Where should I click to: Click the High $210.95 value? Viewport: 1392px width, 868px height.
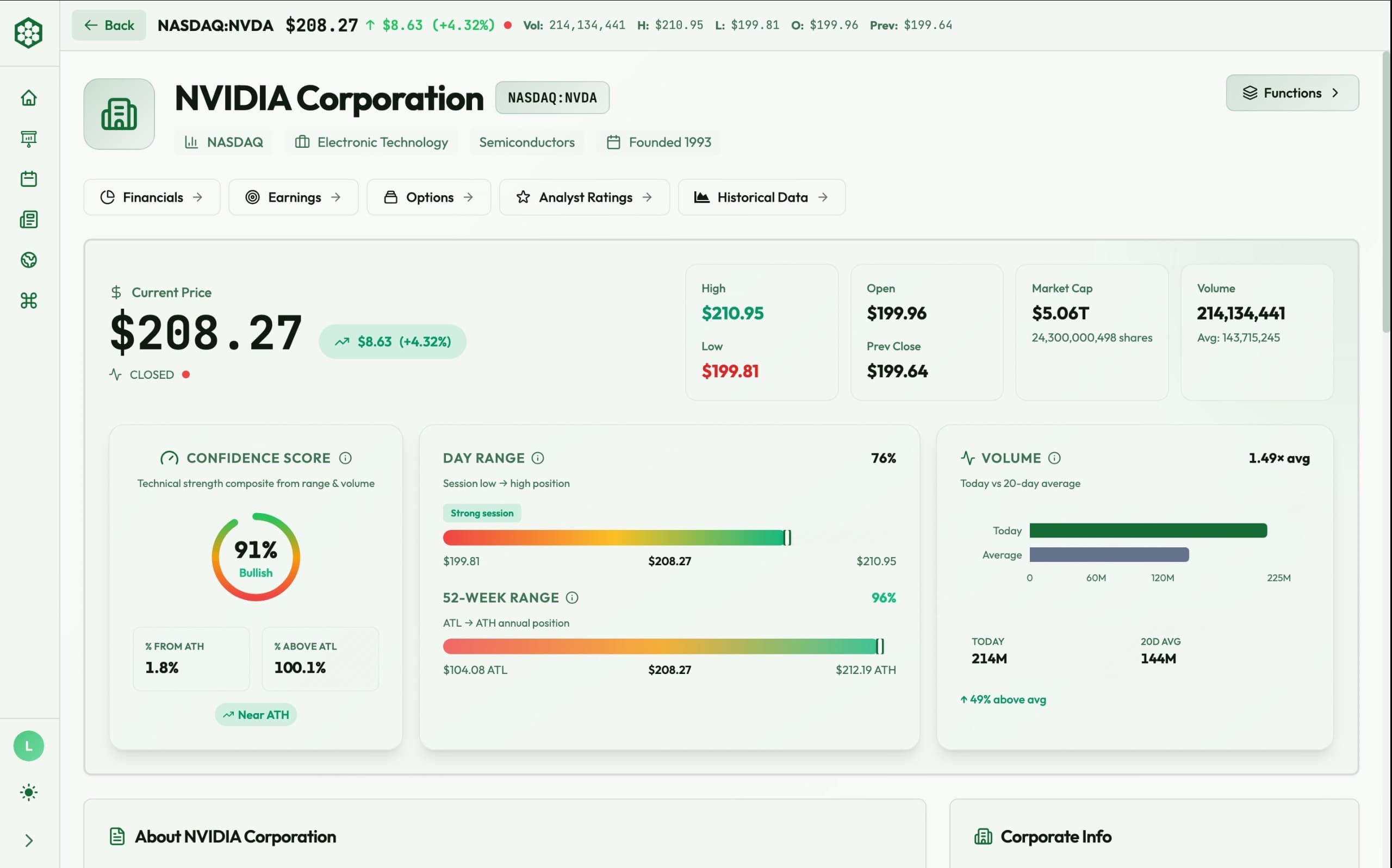click(732, 314)
